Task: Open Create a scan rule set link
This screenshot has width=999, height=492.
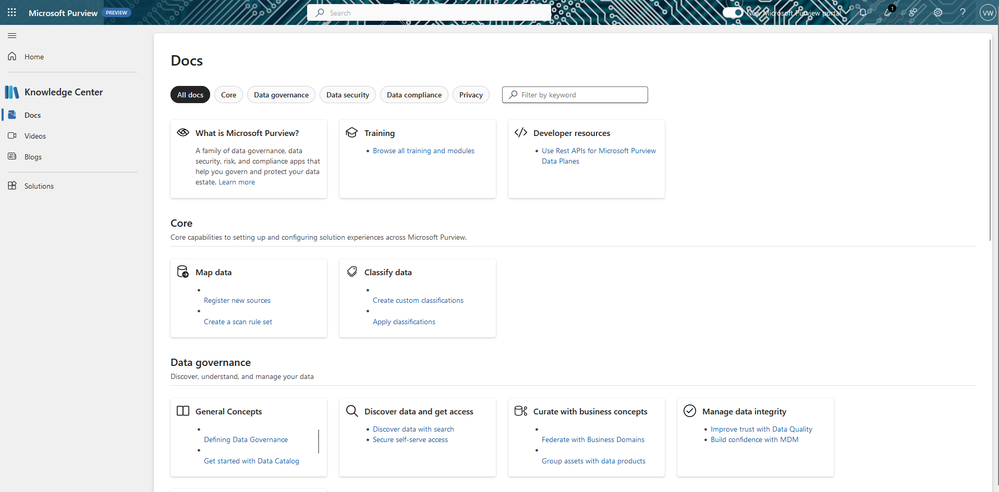Action: tap(238, 322)
